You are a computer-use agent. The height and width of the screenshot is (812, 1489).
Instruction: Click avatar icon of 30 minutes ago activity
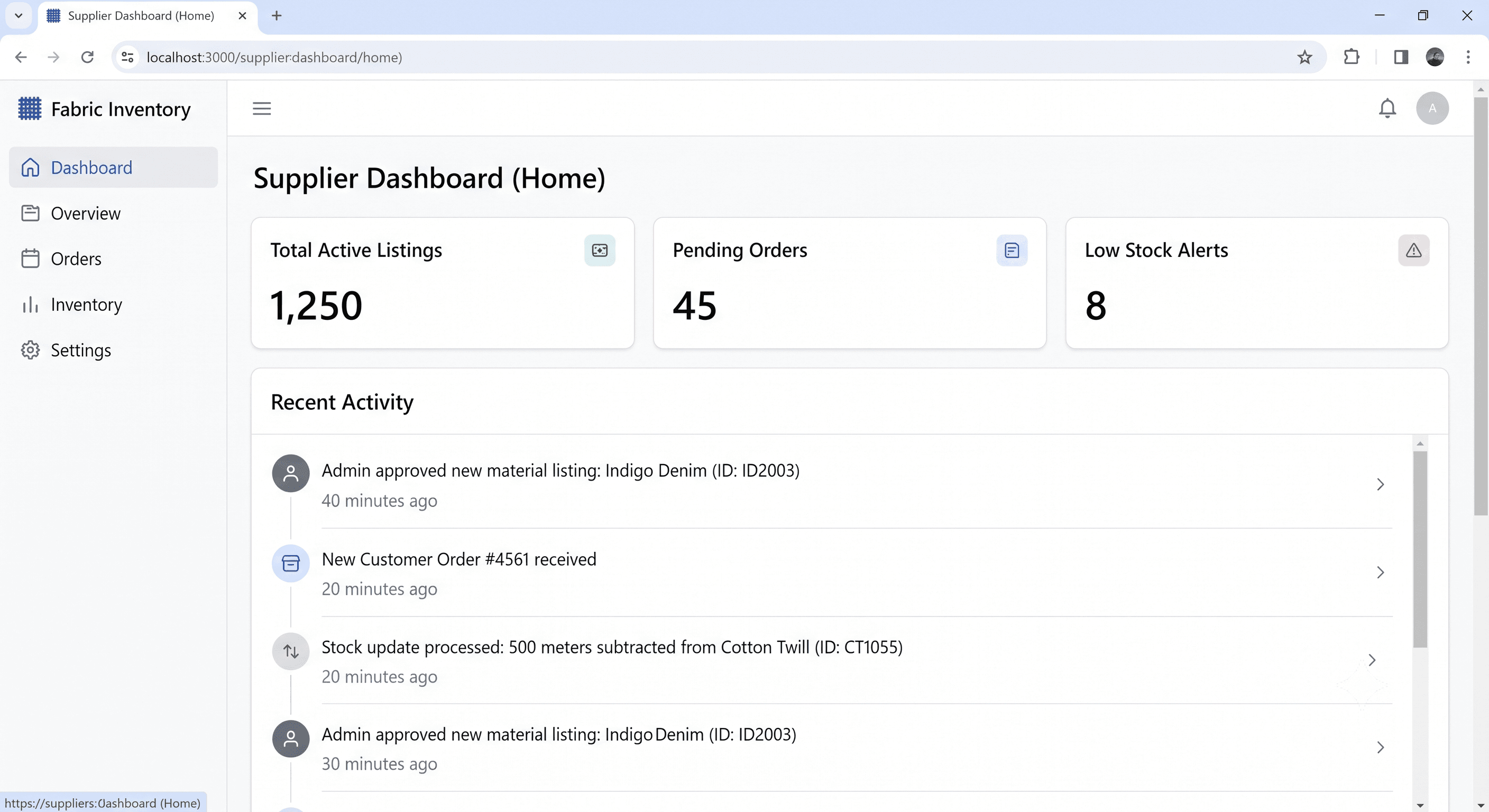pyautogui.click(x=291, y=739)
